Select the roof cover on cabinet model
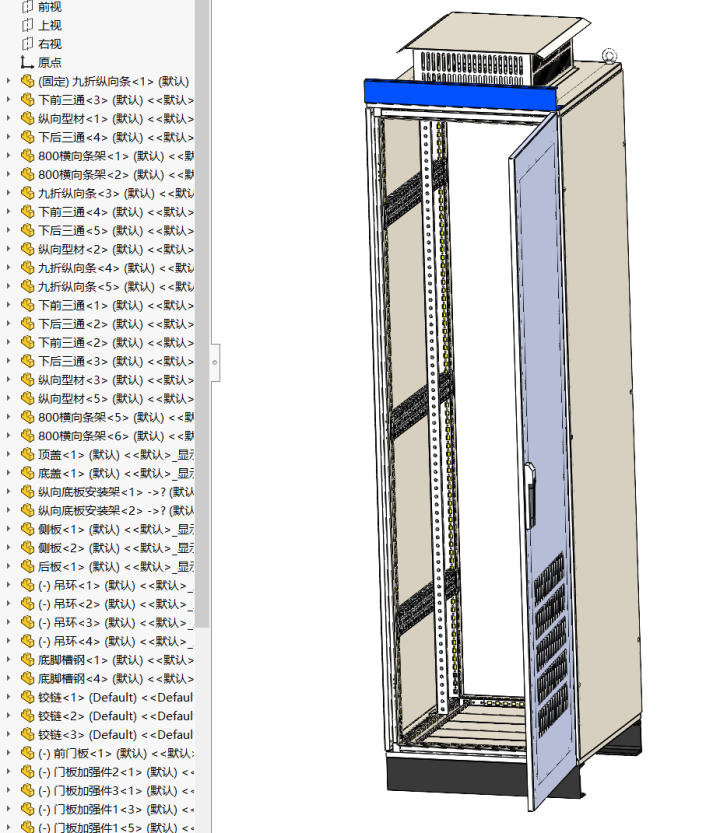The image size is (720, 833). pos(494,33)
